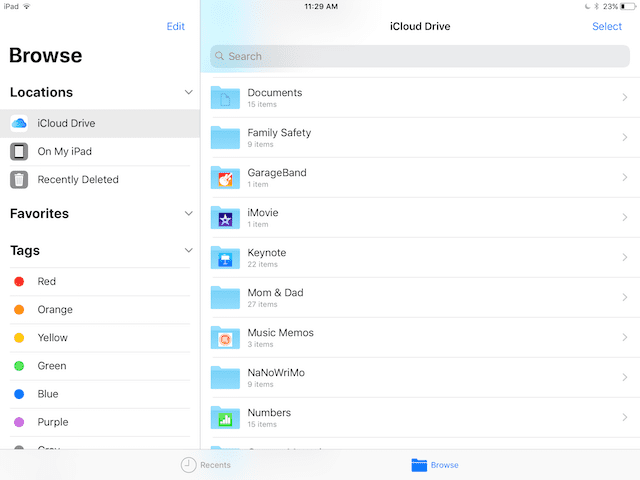The image size is (640, 480).
Task: Choose the Green tag color dot
Action: tap(19, 366)
